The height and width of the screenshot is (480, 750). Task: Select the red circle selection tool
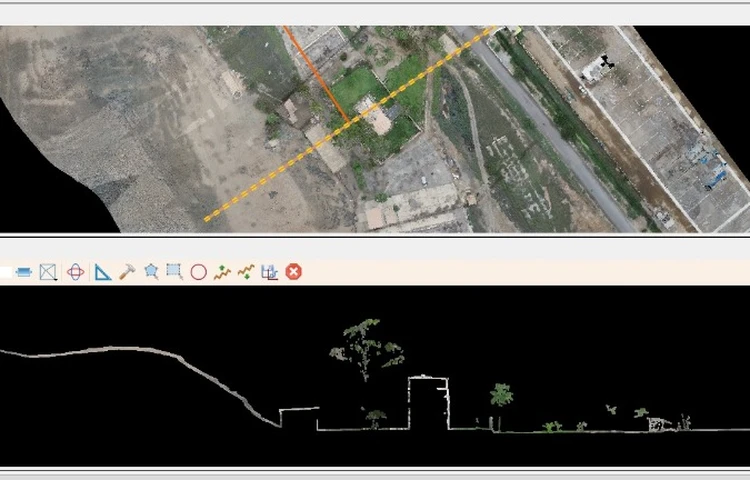pyautogui.click(x=199, y=272)
